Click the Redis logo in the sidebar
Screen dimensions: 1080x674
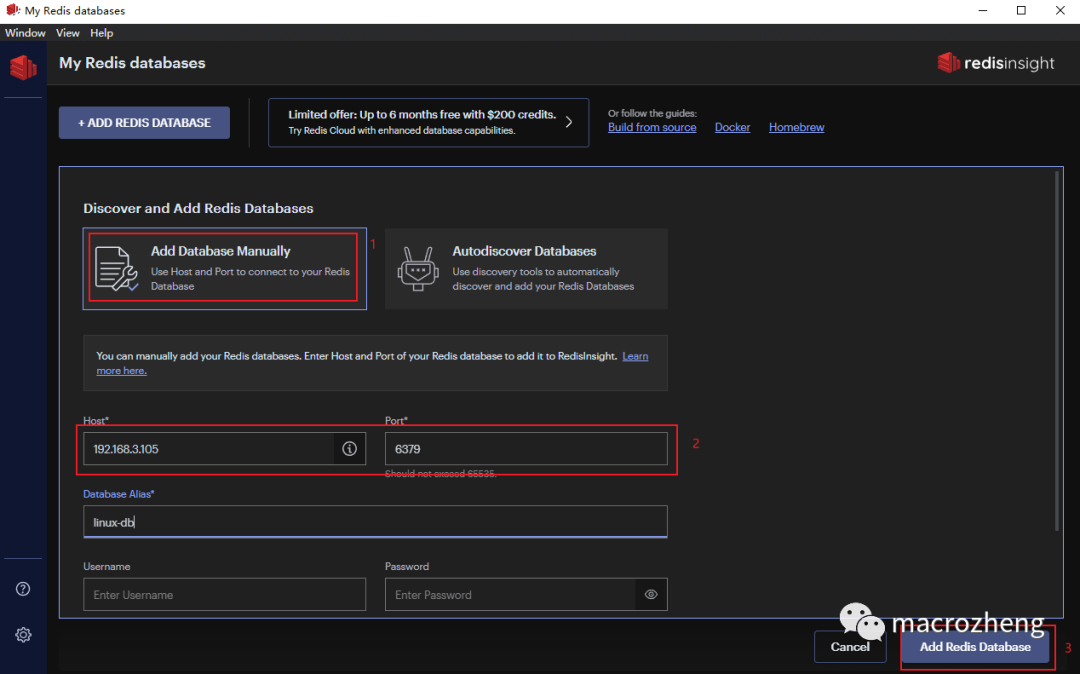23,67
